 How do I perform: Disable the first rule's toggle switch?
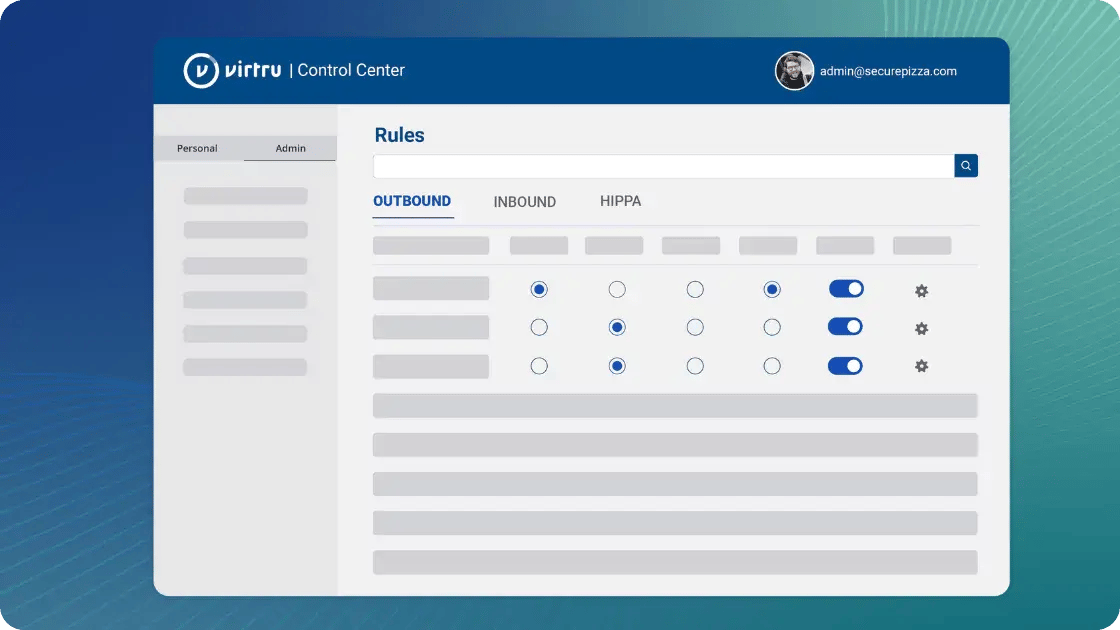[846, 289]
